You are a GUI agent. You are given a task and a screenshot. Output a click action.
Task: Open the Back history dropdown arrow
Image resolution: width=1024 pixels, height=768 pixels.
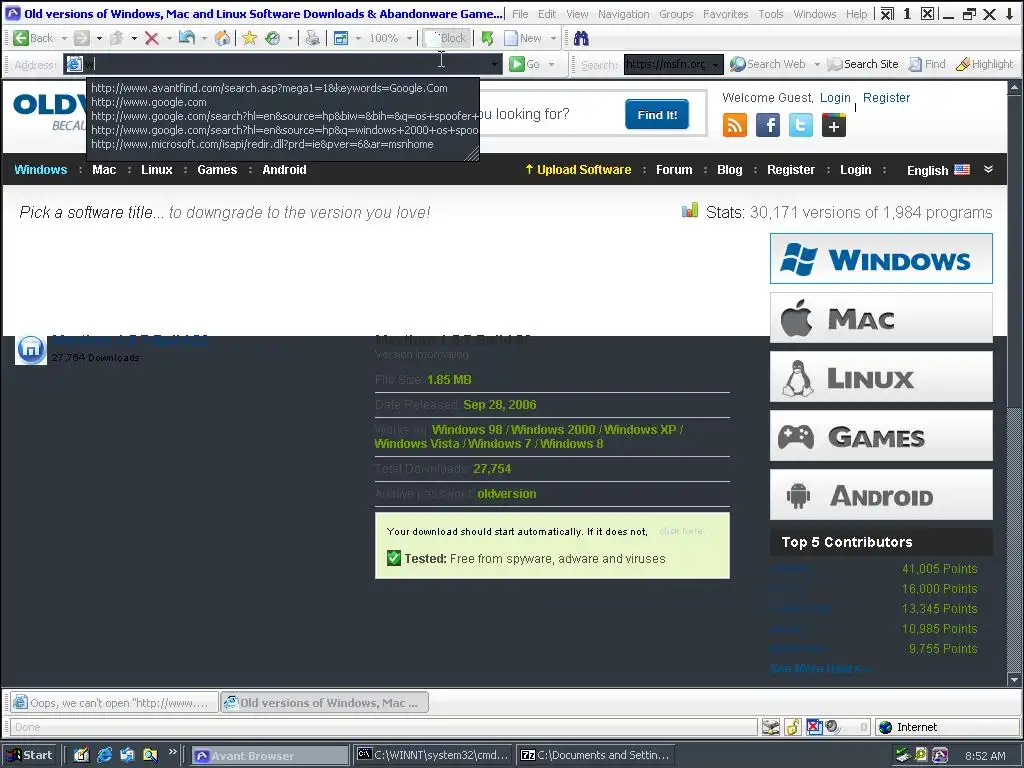[64, 39]
